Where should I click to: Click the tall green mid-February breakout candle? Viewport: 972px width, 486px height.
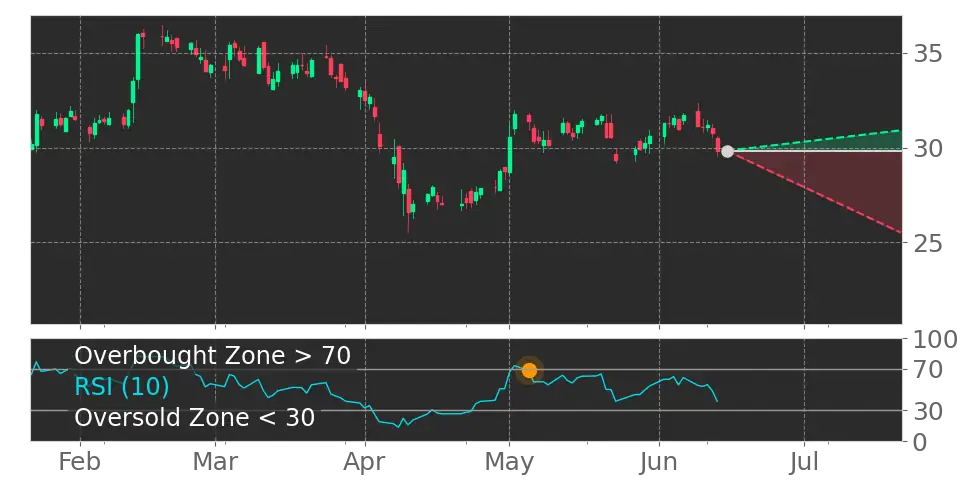[138, 56]
